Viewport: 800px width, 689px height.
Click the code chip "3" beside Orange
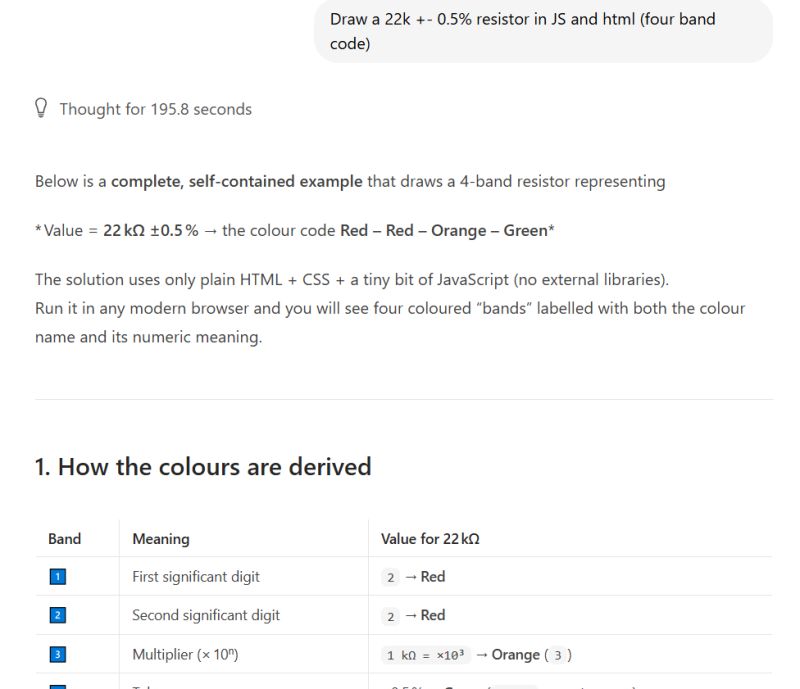(x=557, y=655)
